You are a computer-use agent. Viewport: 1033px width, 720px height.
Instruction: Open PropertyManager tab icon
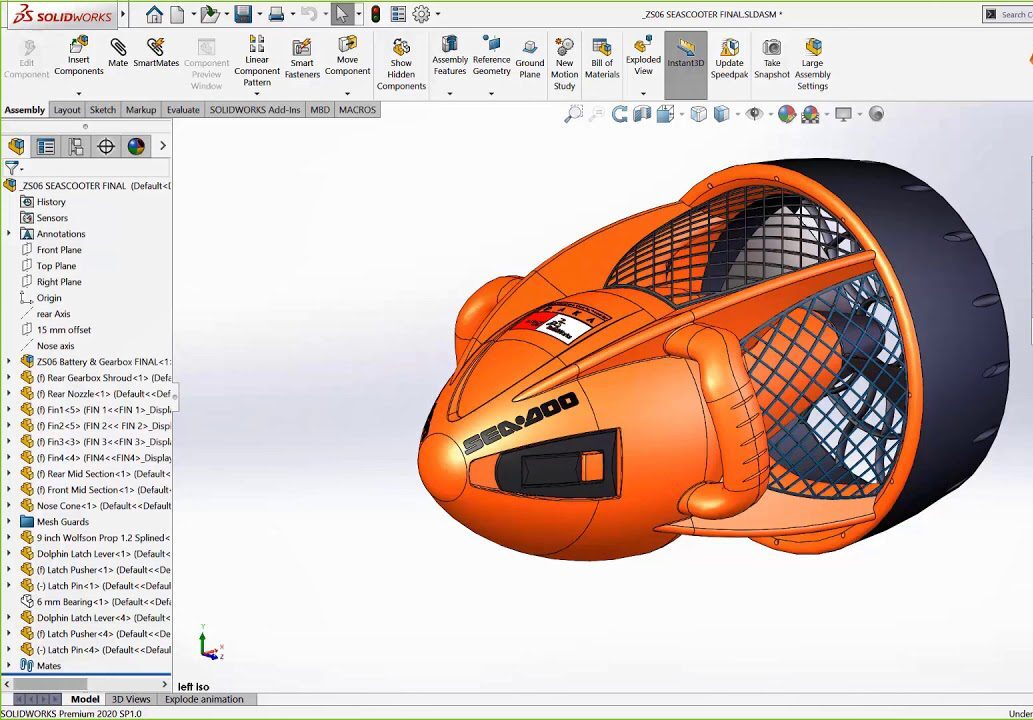[46, 146]
